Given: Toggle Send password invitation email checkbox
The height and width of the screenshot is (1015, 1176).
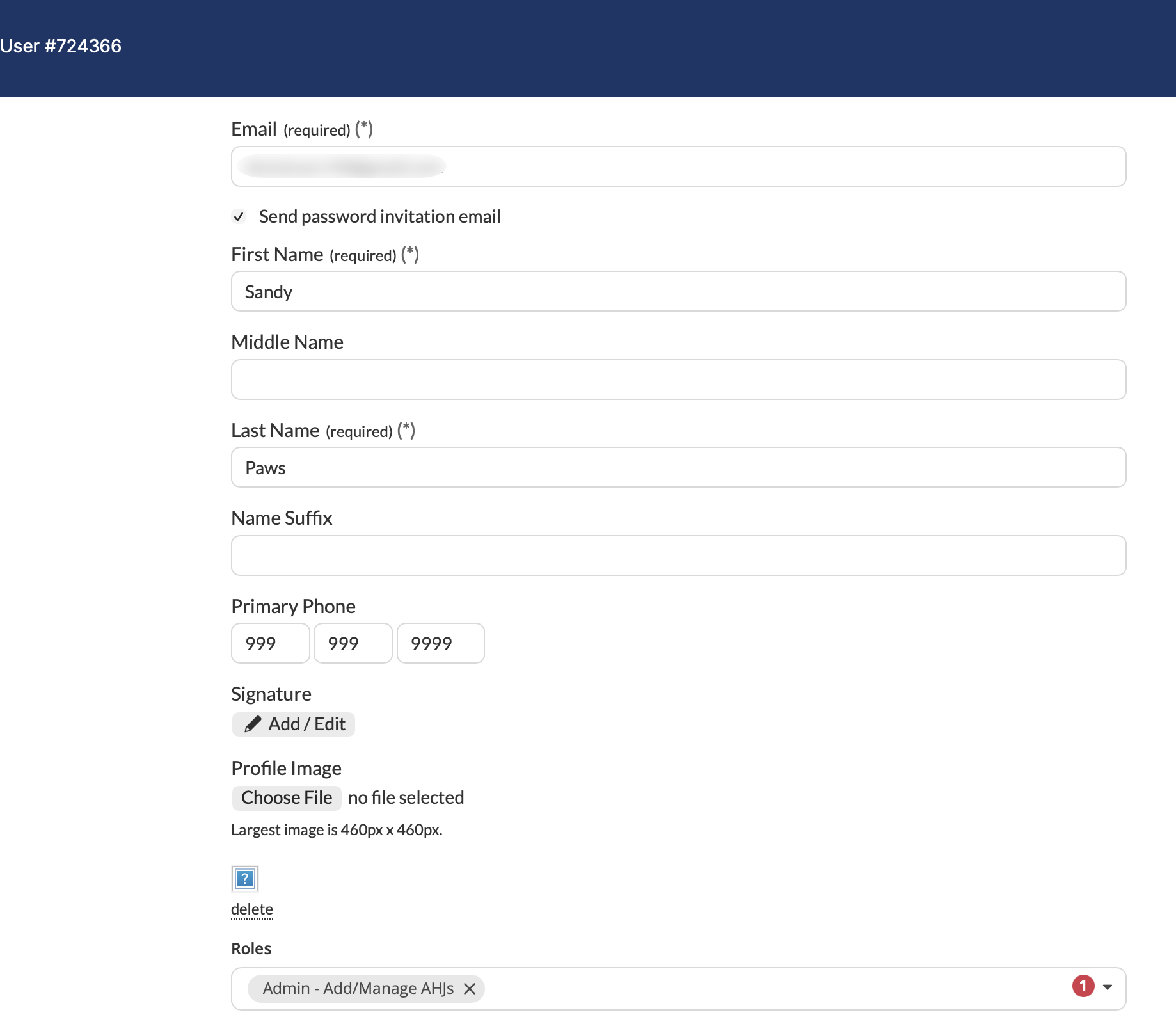Looking at the screenshot, I should coord(239,216).
